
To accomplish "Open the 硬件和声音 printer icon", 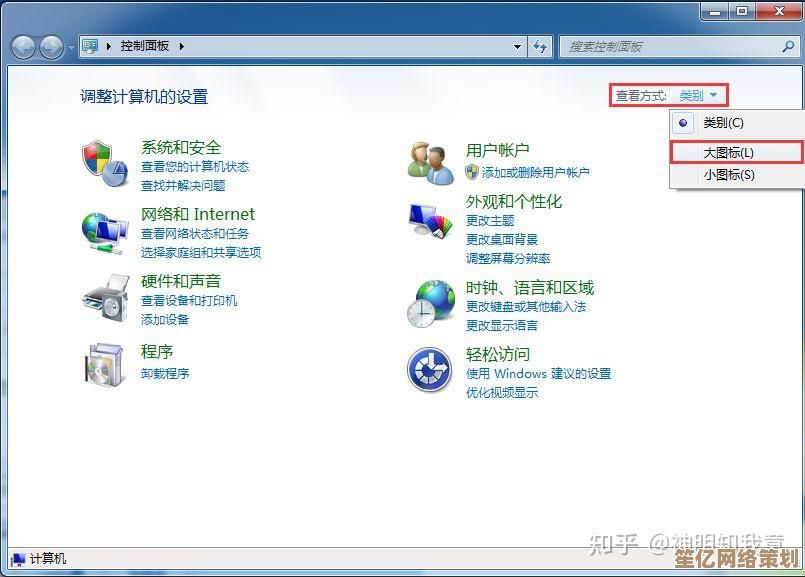I will click(105, 297).
